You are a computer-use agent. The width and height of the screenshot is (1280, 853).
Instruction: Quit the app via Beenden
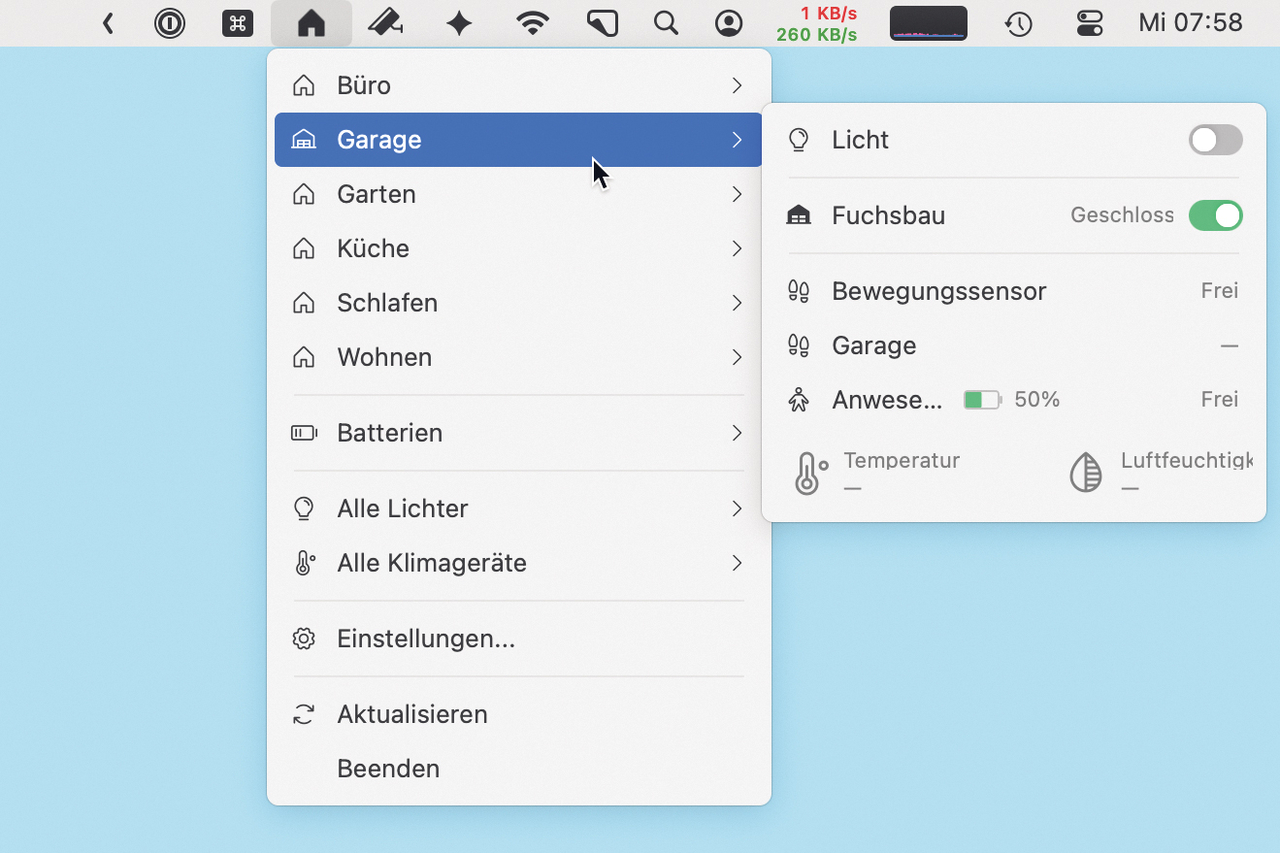[518, 769]
